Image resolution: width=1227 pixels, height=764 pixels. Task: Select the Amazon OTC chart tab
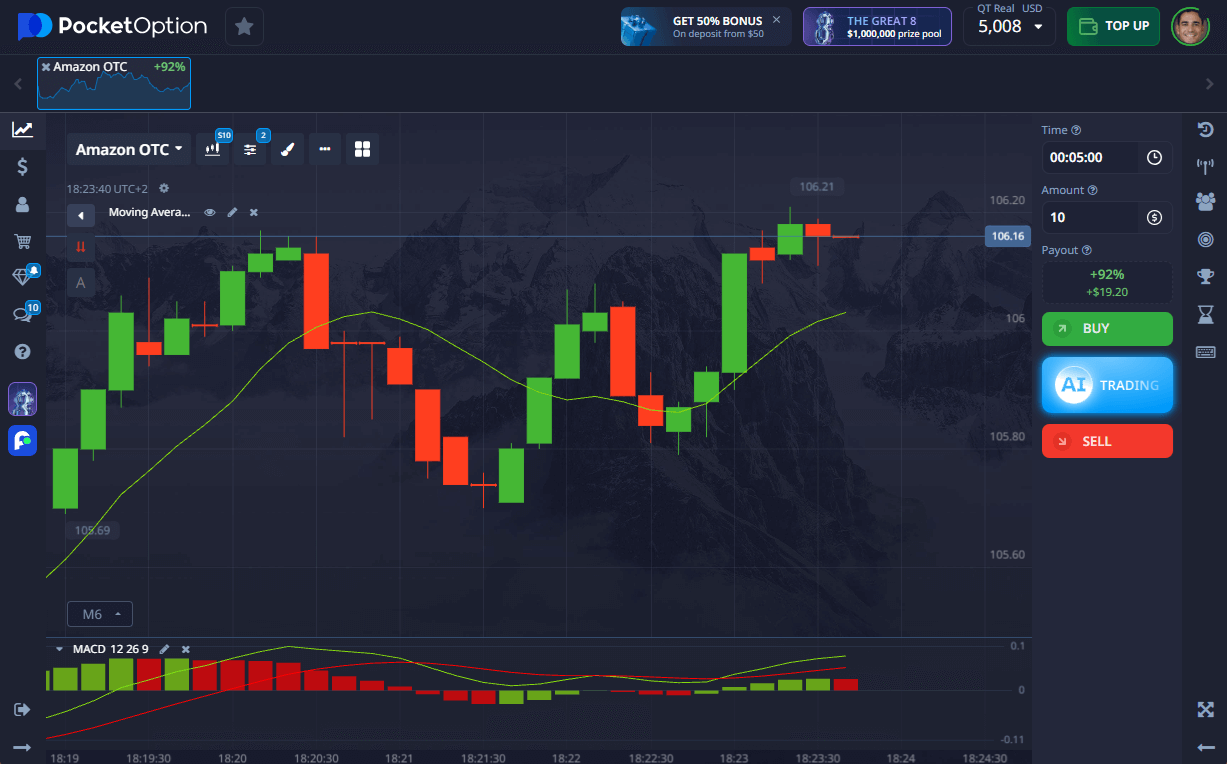[114, 82]
